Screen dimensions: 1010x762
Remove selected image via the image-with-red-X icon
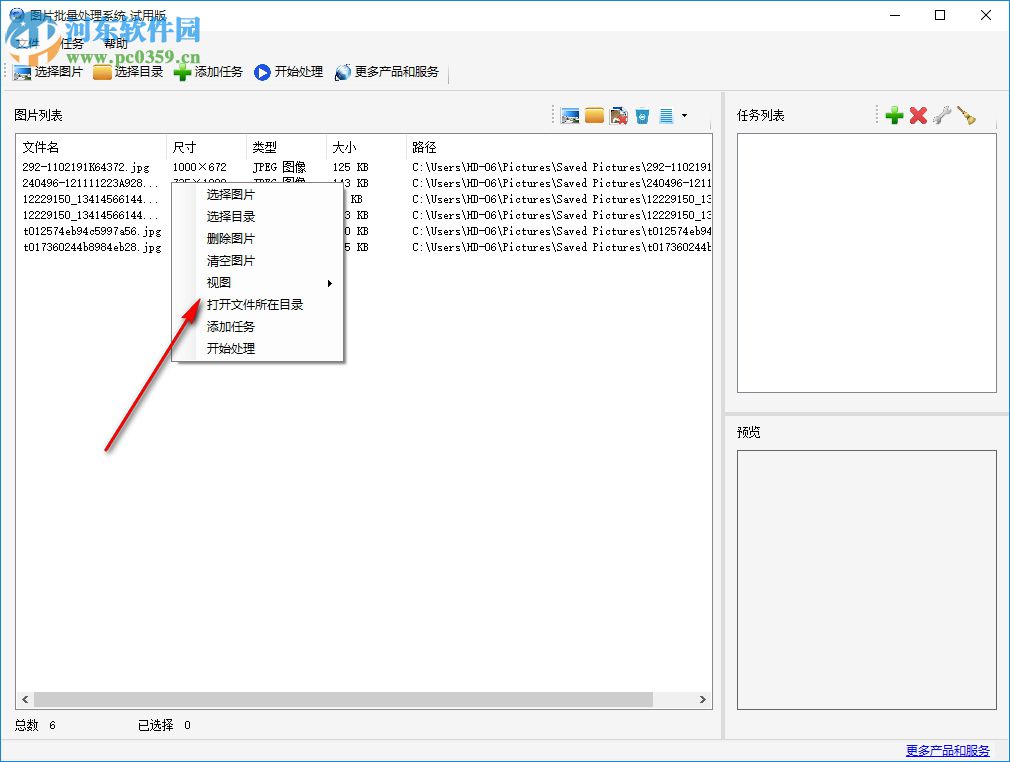618,115
